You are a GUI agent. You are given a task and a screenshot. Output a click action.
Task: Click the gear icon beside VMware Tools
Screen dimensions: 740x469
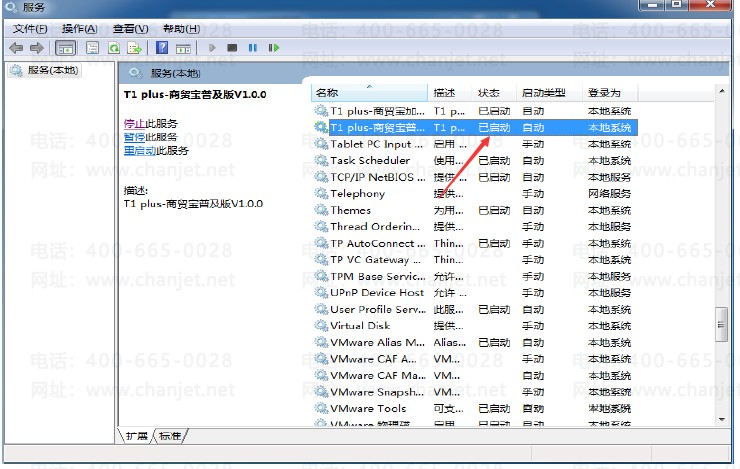click(321, 408)
